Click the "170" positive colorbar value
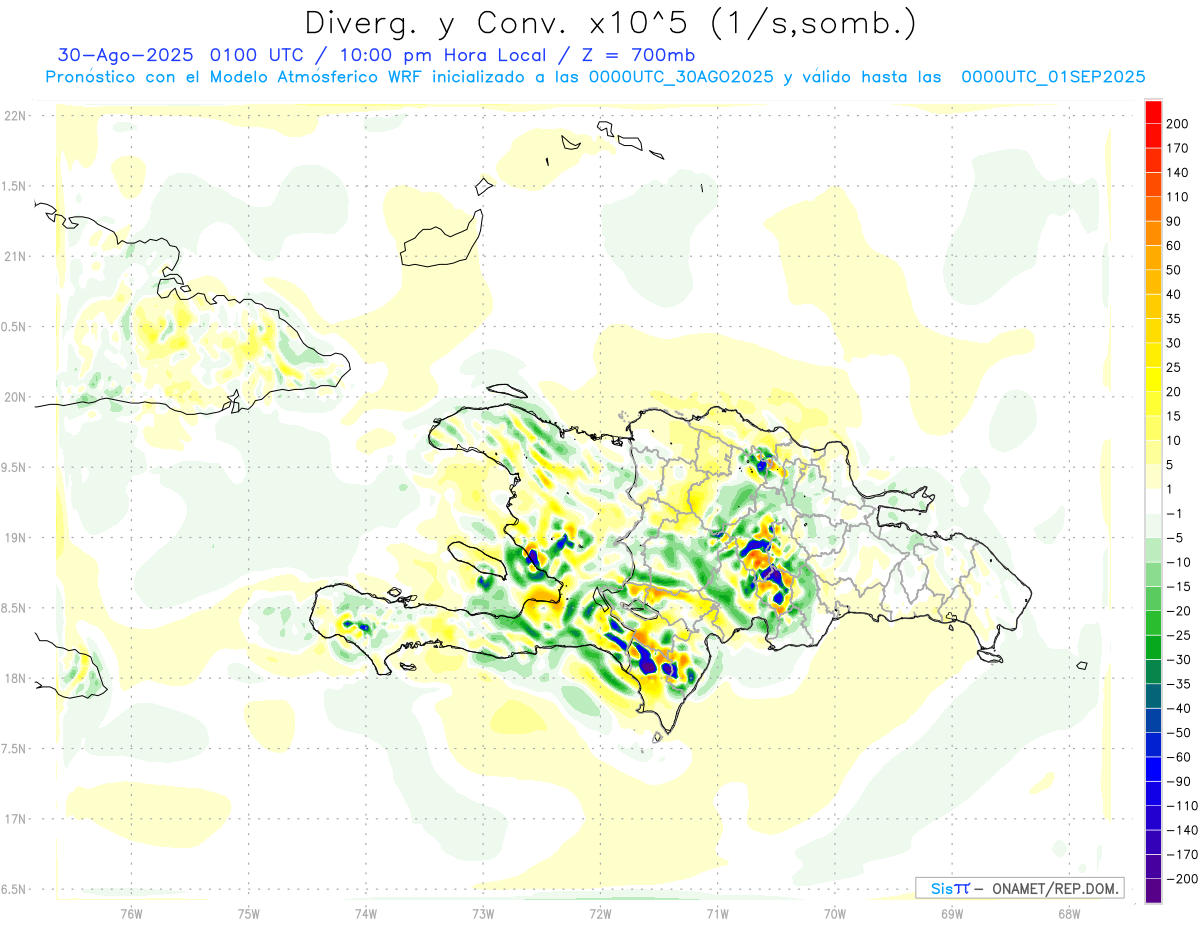 [1178, 149]
